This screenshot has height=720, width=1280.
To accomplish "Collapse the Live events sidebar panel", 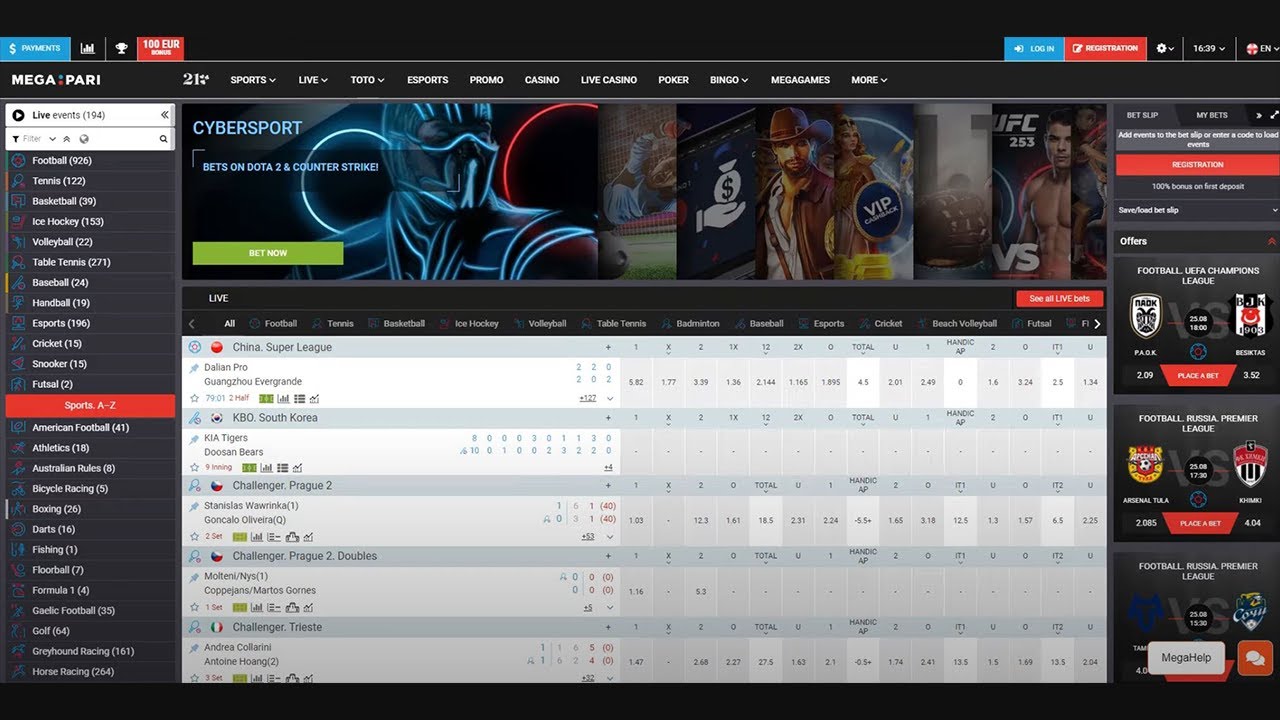I will tap(165, 115).
